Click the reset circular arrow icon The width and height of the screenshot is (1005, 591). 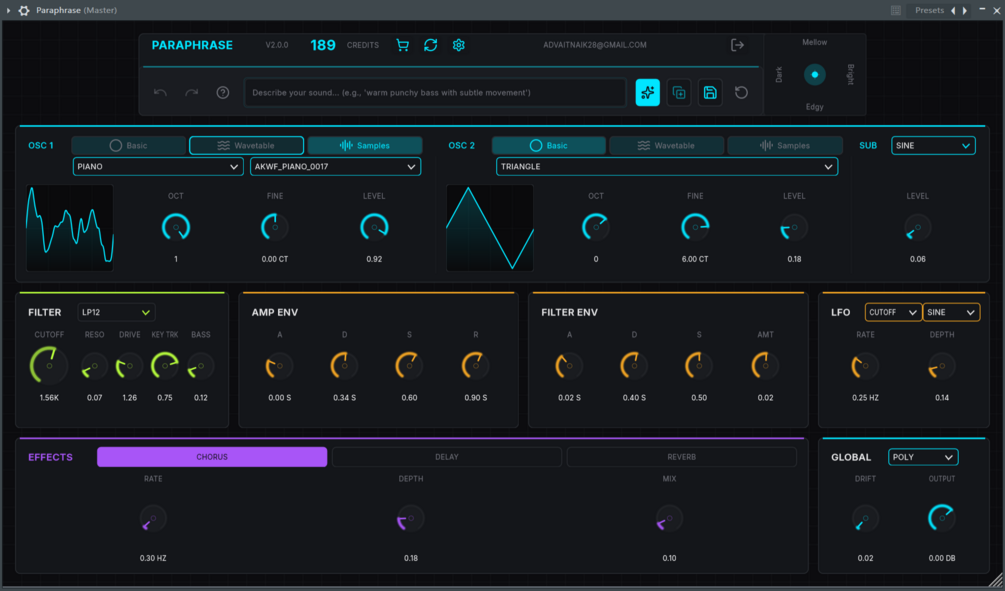click(x=742, y=92)
